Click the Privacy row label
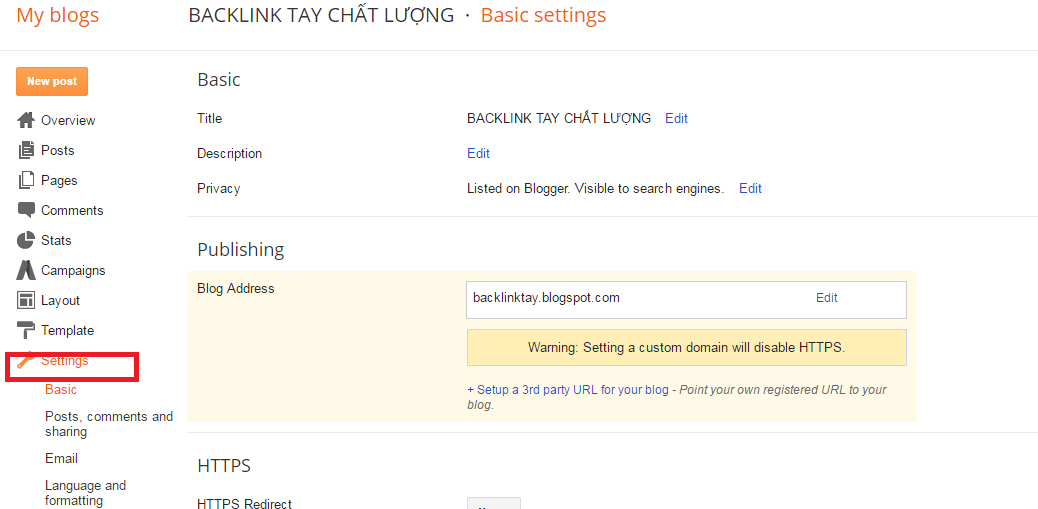The image size is (1038, 509). tap(218, 189)
